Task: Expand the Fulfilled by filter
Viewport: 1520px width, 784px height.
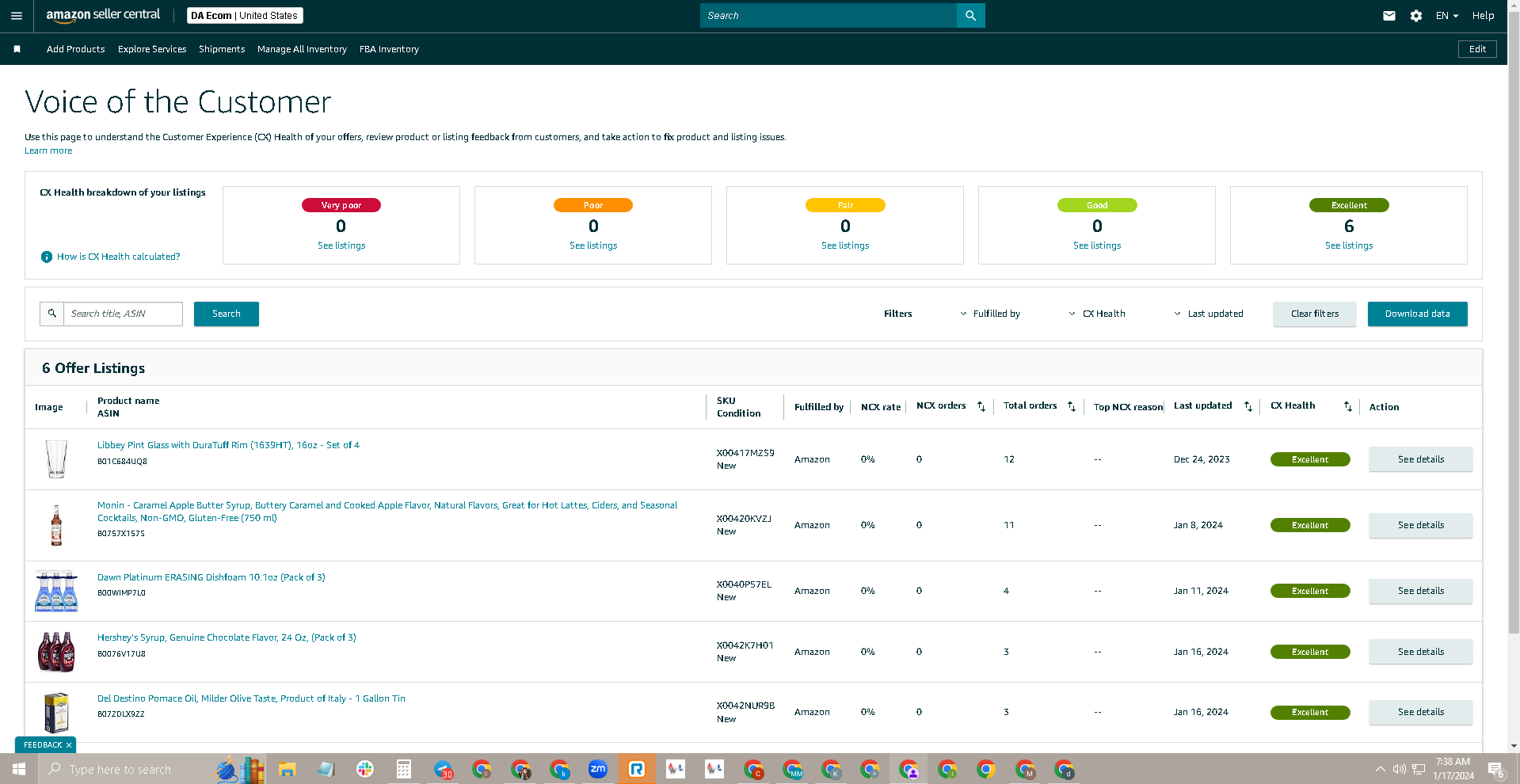Action: pyautogui.click(x=990, y=314)
